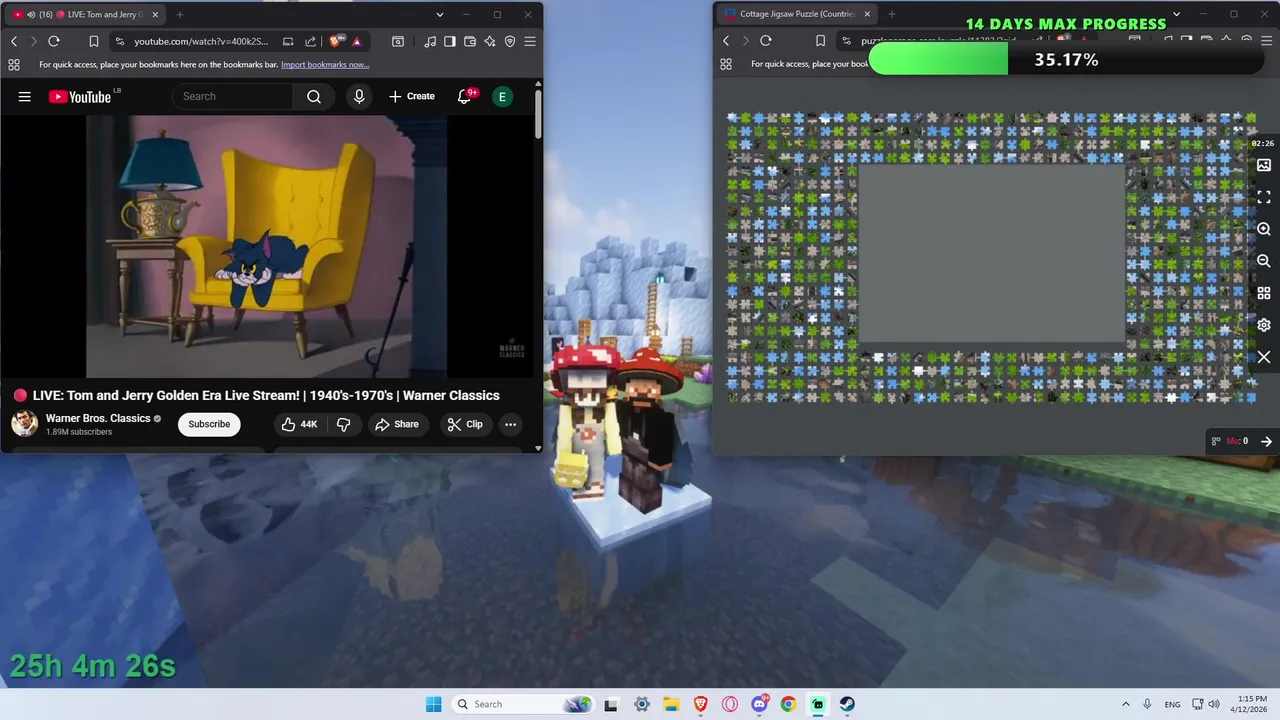The image size is (1280, 720).
Task: Close the puzzle side toolbar with X
Action: pyautogui.click(x=1264, y=357)
